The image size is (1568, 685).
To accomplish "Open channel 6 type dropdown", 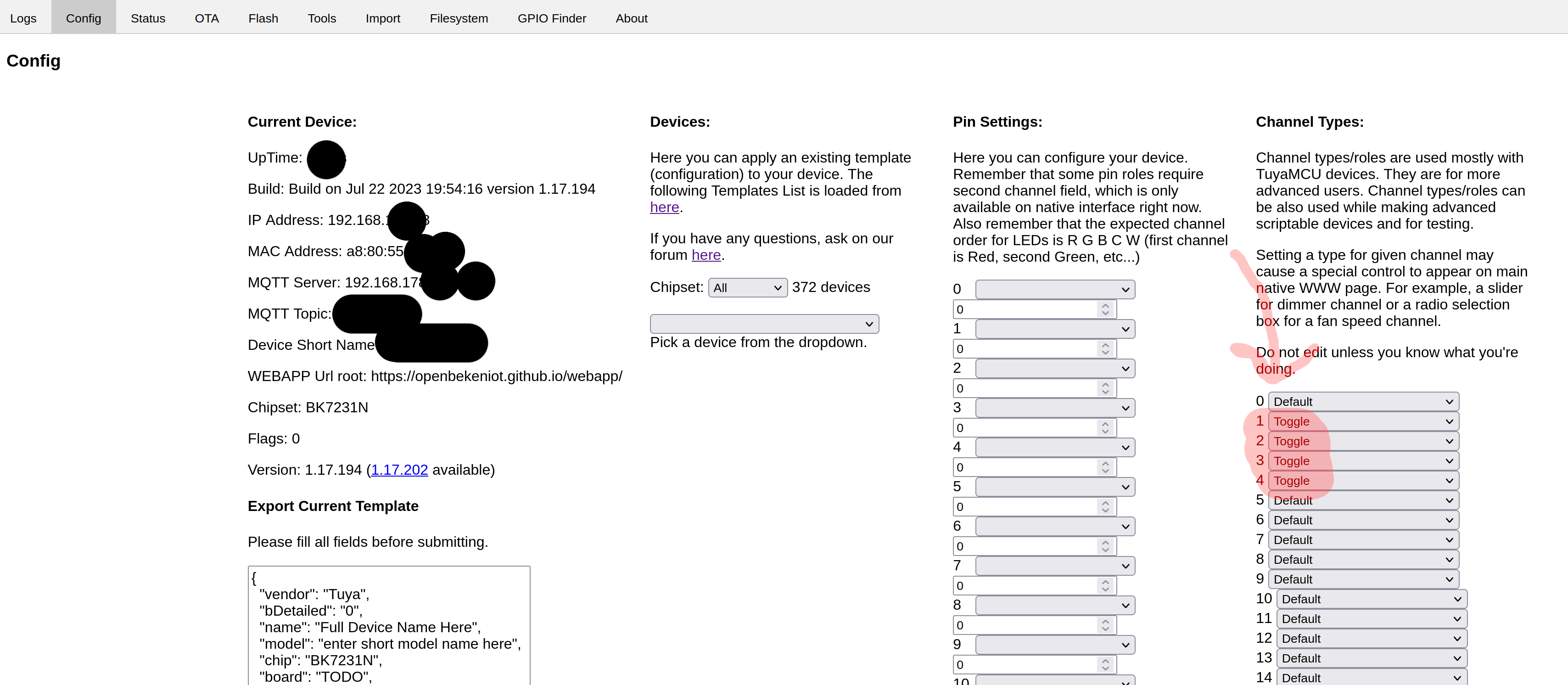I will coord(1363,520).
